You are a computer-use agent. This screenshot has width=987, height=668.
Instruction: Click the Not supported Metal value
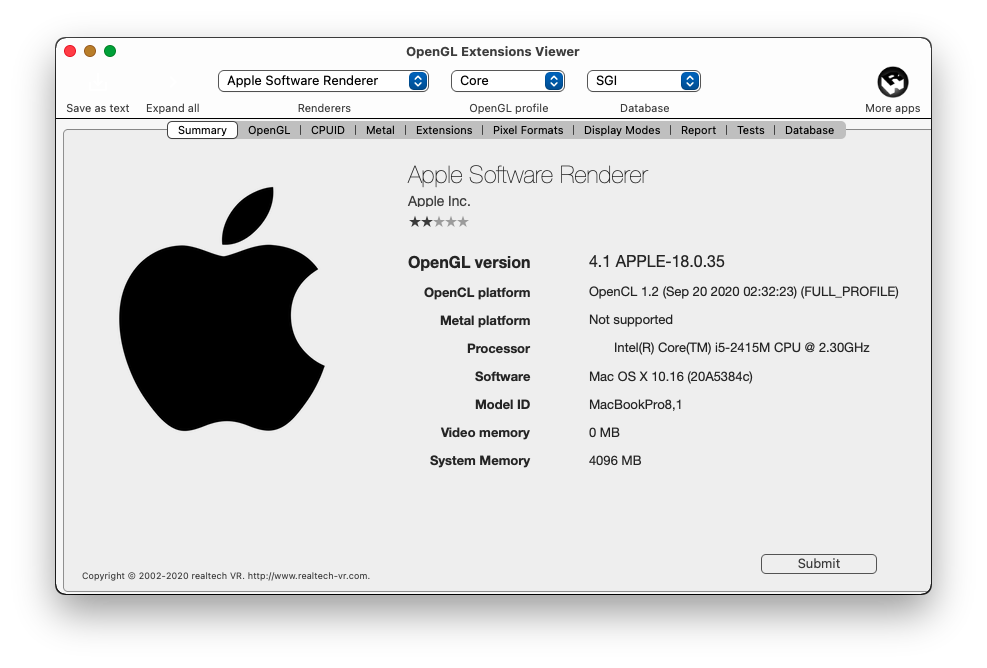(x=631, y=320)
